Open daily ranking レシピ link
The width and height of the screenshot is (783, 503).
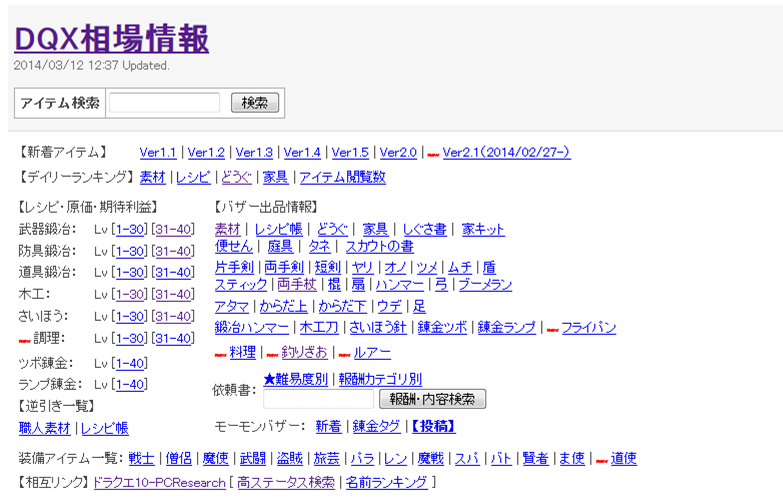[x=193, y=177]
